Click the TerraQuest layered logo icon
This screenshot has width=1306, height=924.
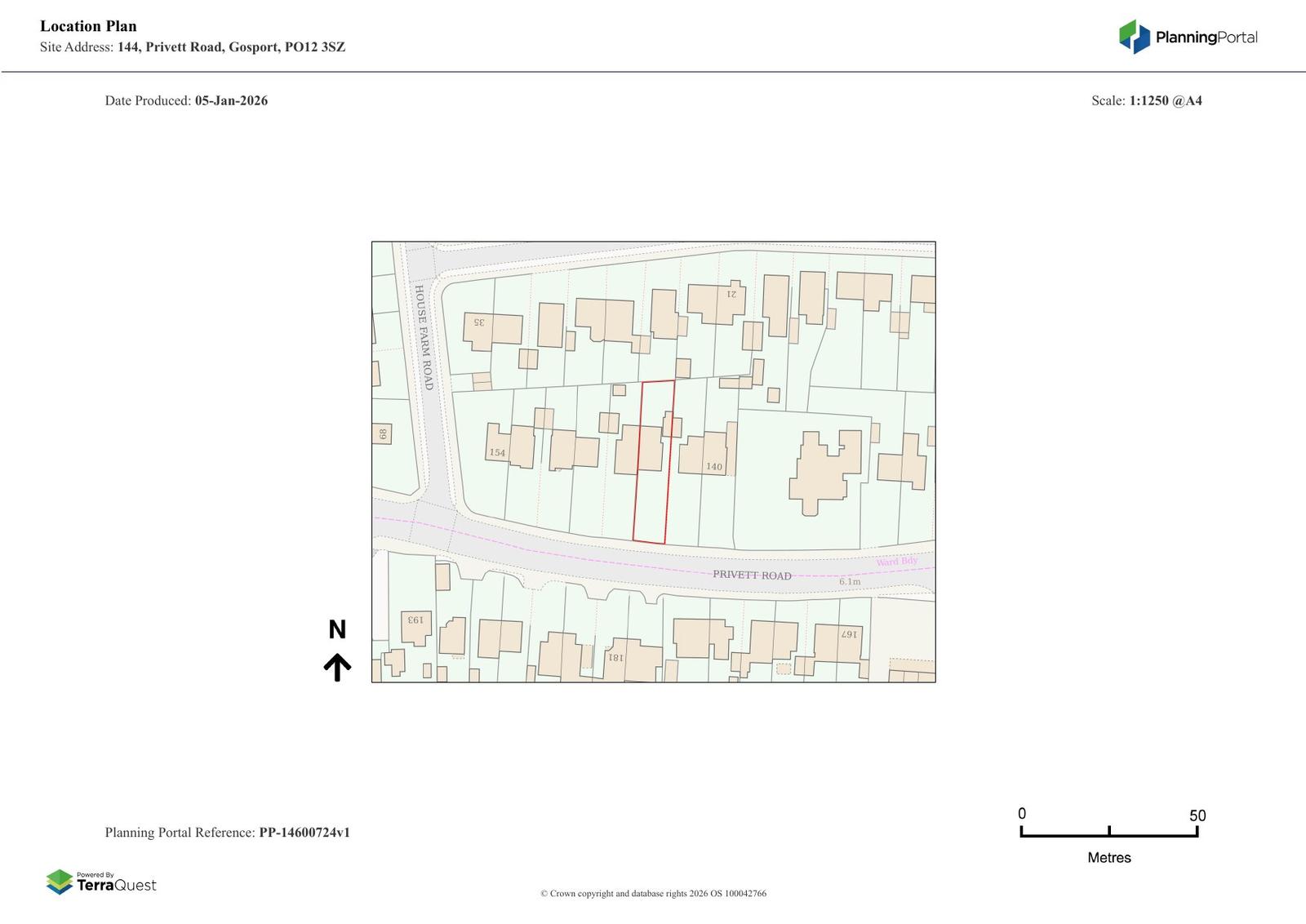pos(60,882)
